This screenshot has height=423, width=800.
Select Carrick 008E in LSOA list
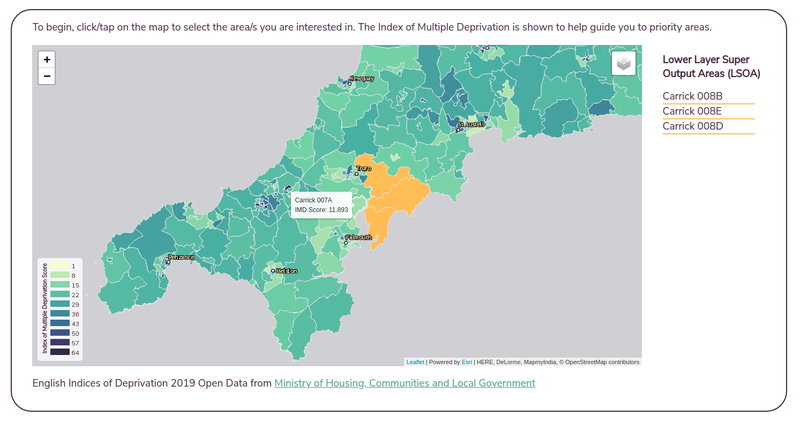(x=692, y=111)
